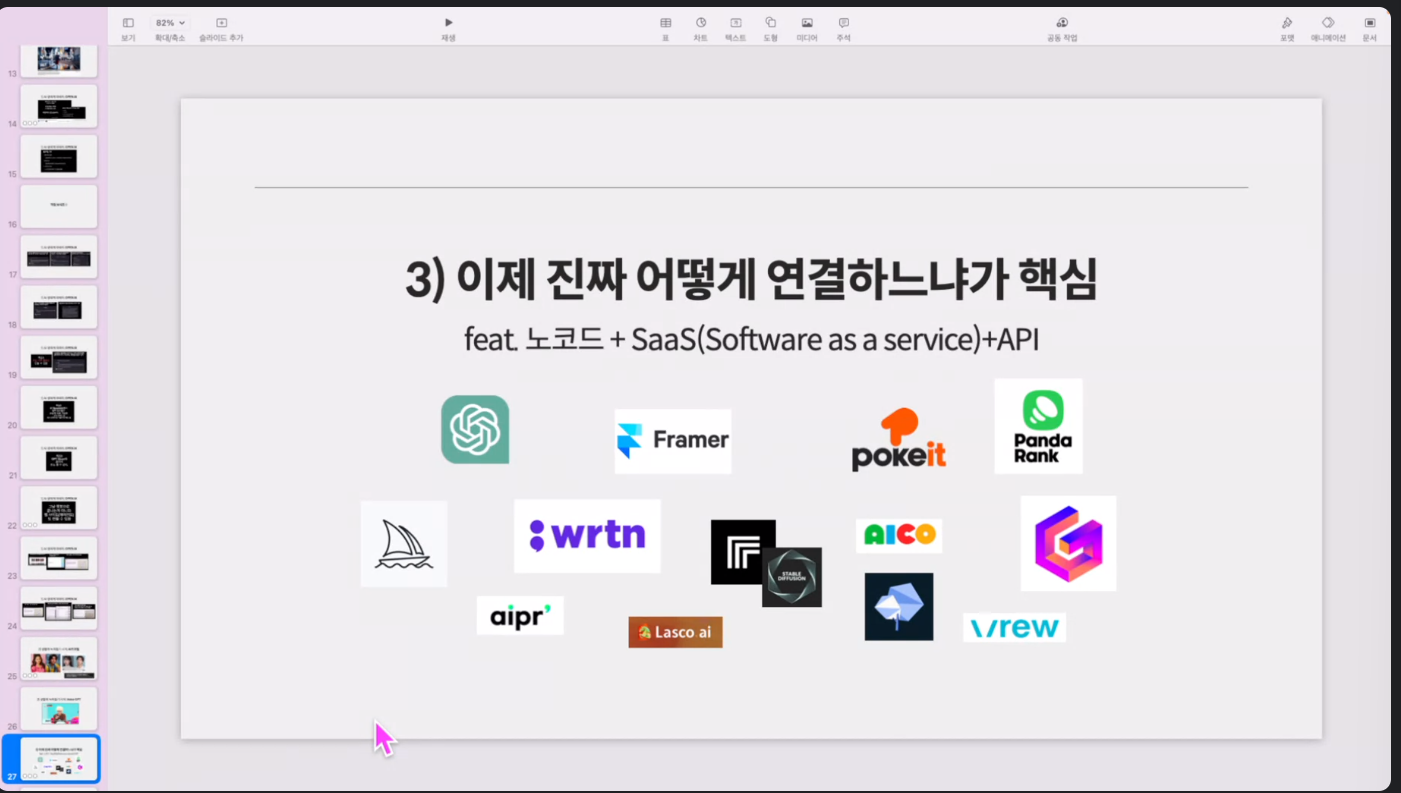Select slide 25 thumbnail with portraits

(59, 659)
